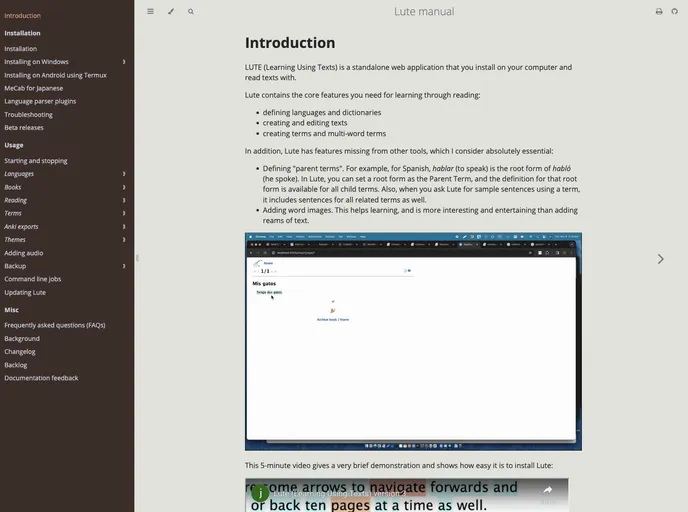This screenshot has height=512, width=688.
Task: Open the Changelog page link
Action: pyautogui.click(x=20, y=352)
